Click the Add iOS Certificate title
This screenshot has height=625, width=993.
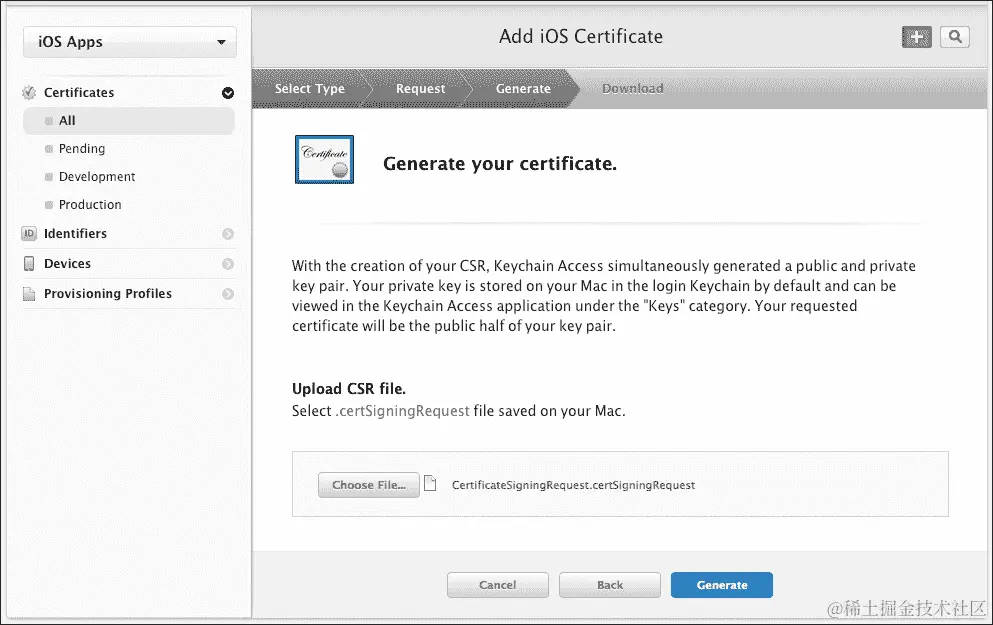click(x=581, y=37)
